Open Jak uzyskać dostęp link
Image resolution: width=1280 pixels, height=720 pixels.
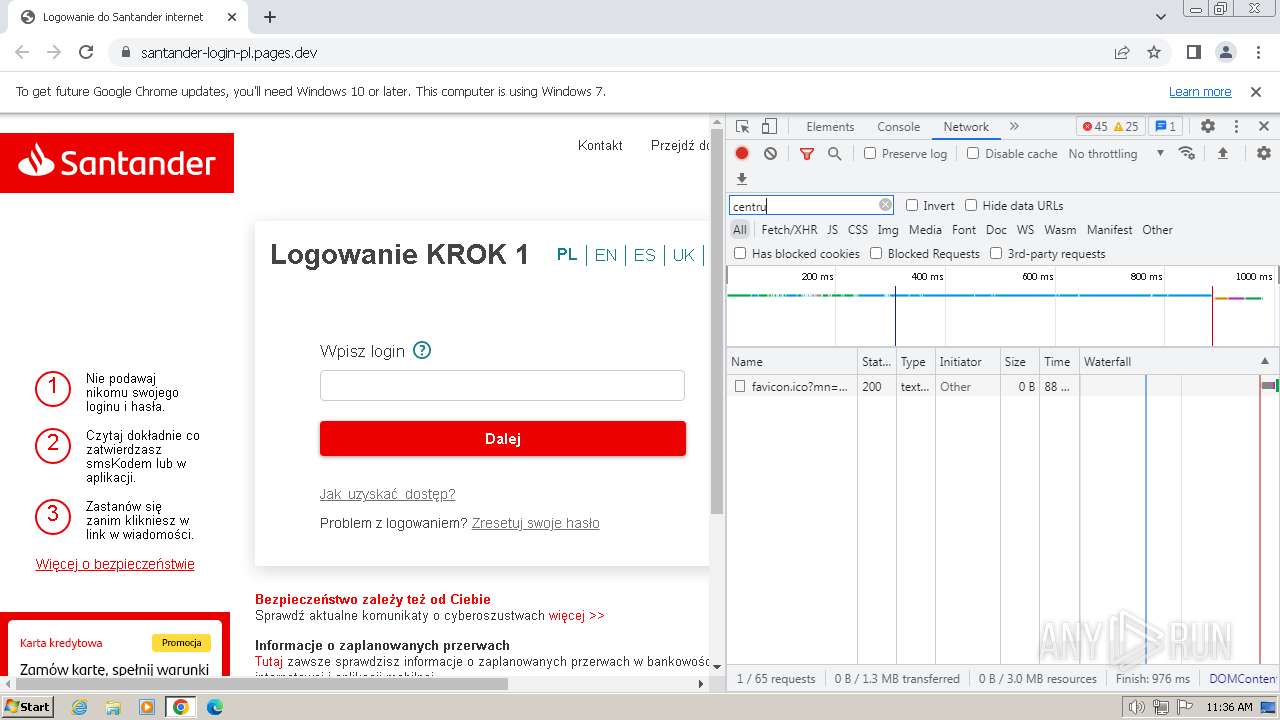(x=387, y=494)
